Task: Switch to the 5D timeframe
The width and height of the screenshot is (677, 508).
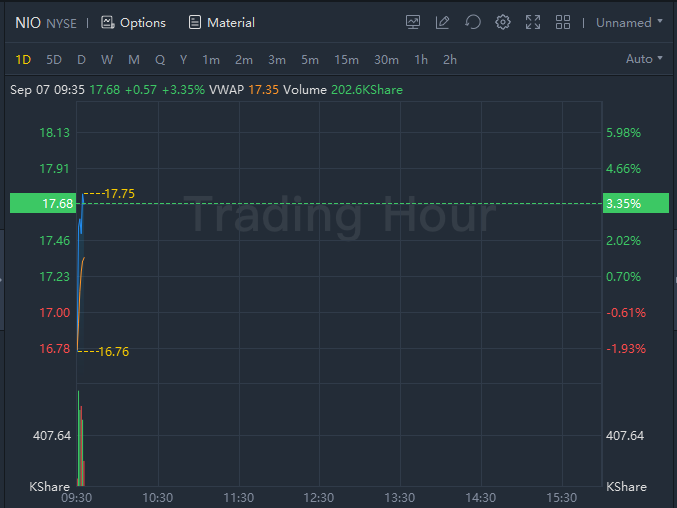Action: (54, 59)
